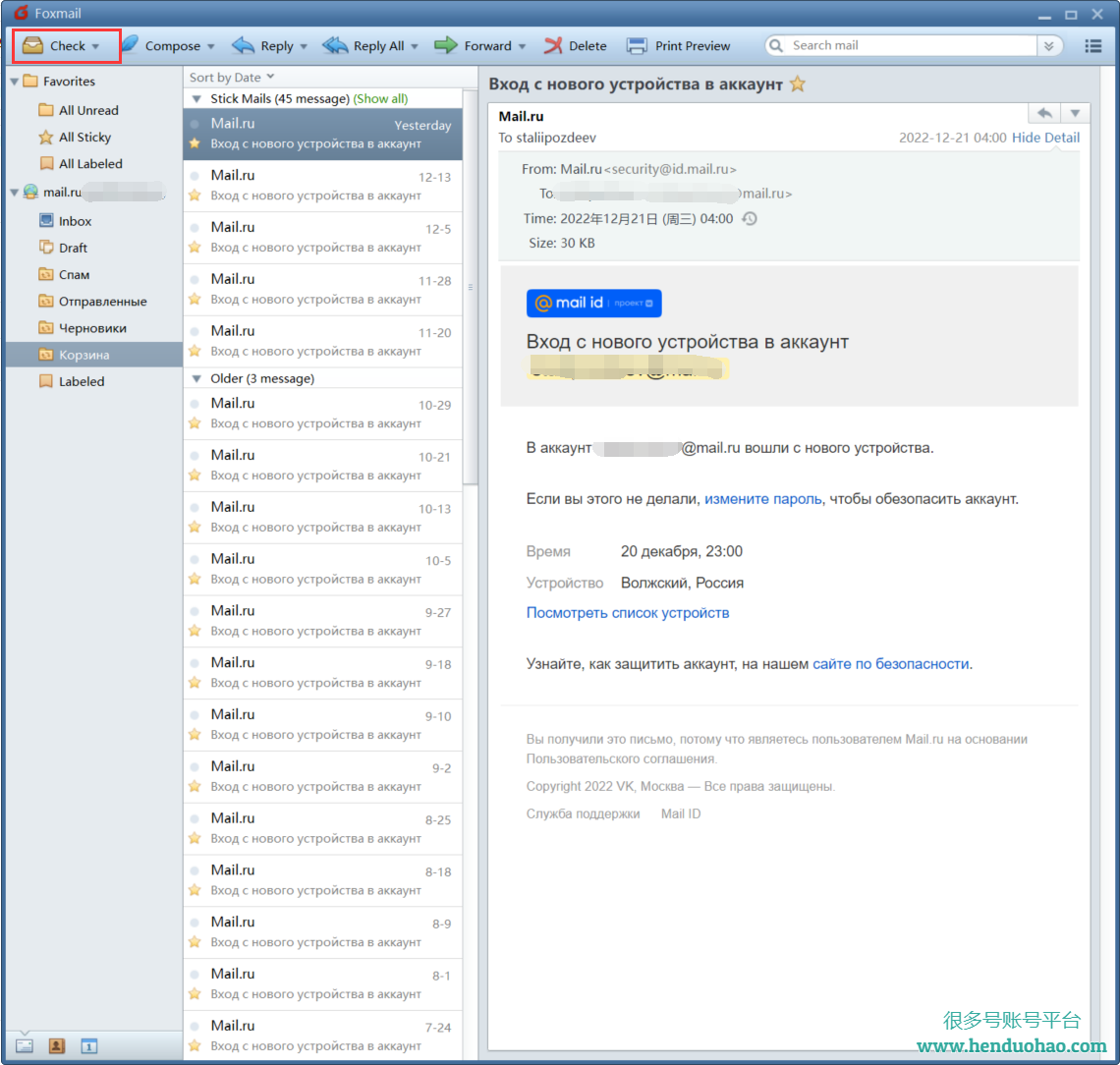1120x1065 pixels.
Task: Click into the Search mail field
Action: pyautogui.click(x=911, y=46)
